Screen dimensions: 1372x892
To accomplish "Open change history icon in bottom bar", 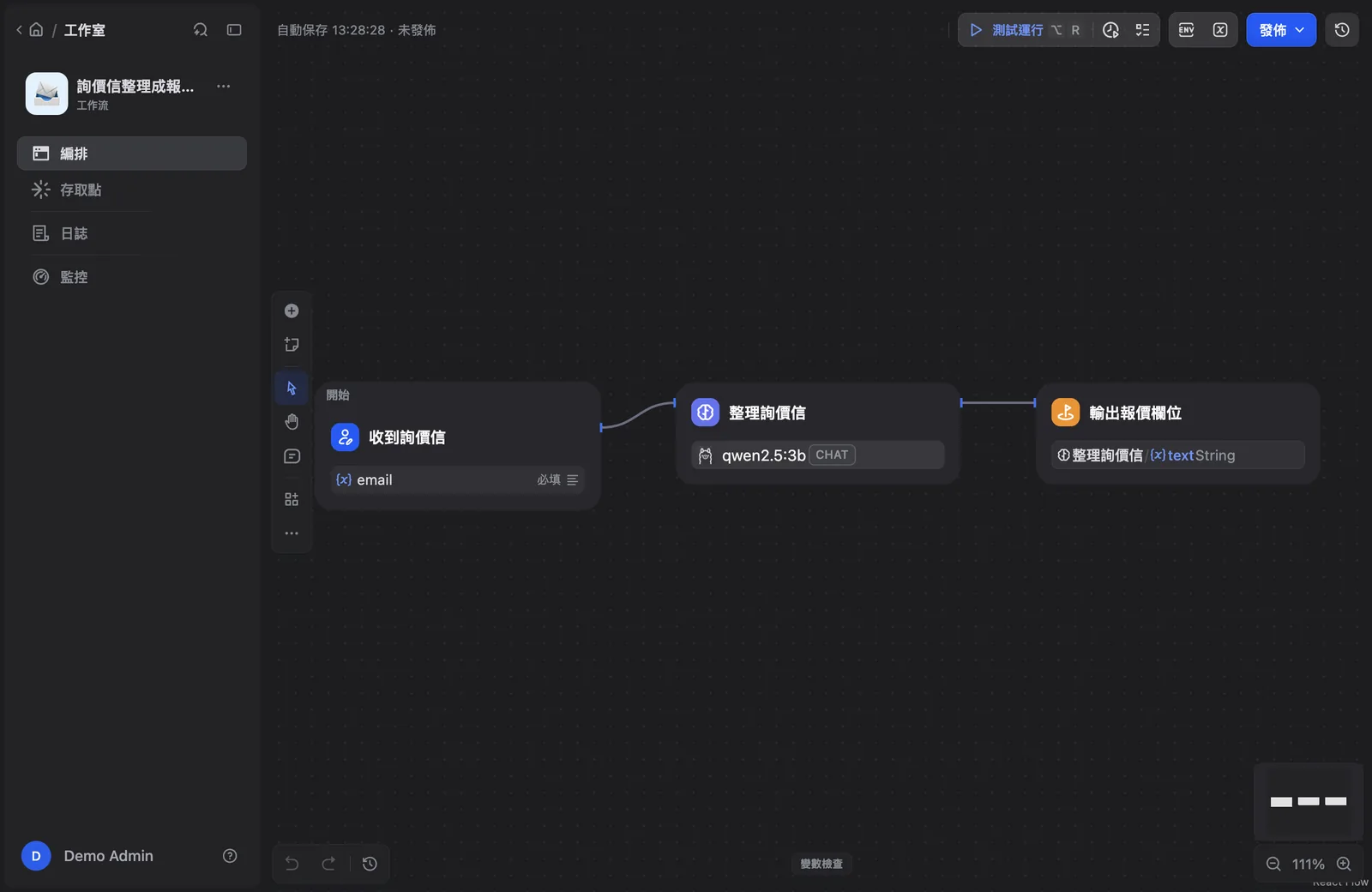I will click(x=370, y=864).
